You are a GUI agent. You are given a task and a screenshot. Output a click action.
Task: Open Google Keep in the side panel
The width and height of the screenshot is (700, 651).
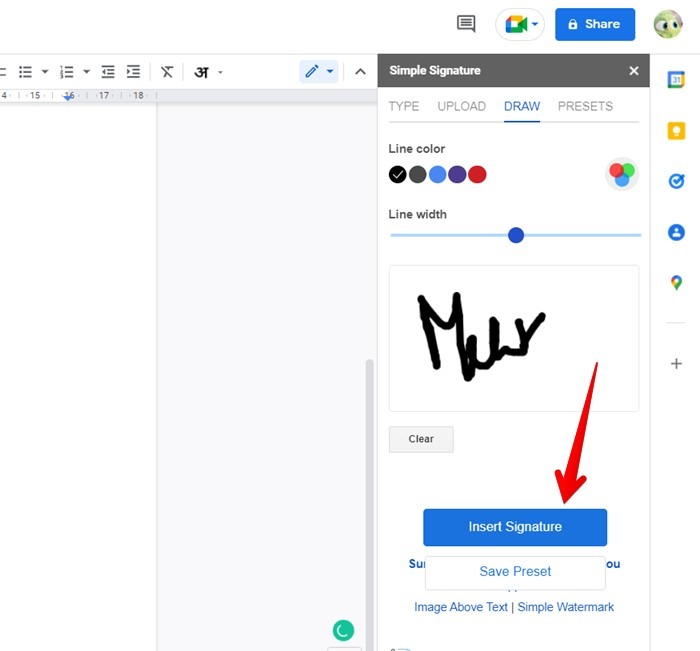(x=676, y=131)
